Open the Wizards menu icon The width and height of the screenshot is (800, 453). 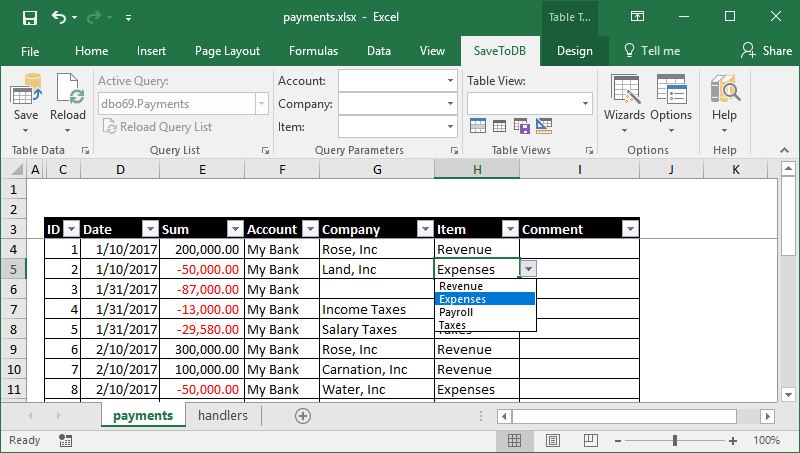tap(625, 89)
